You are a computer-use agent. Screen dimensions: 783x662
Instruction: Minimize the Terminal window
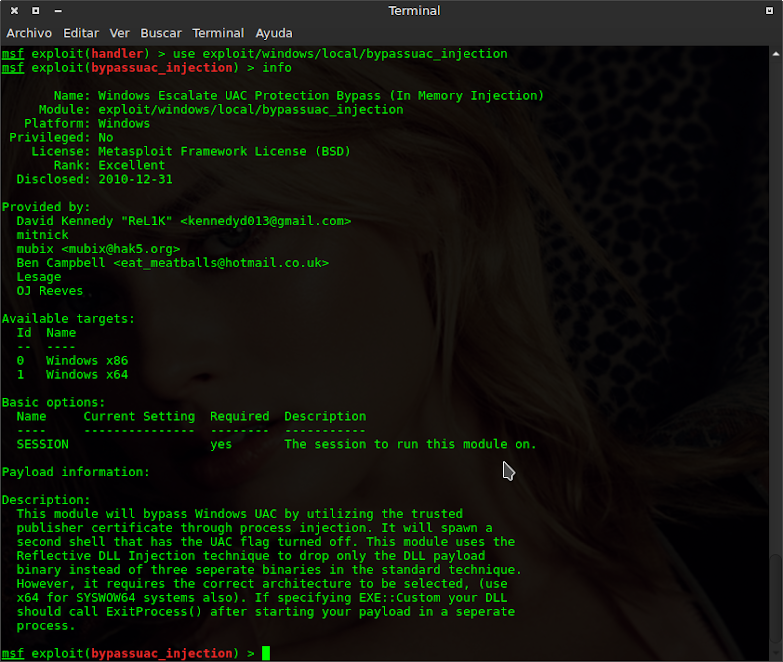58,10
